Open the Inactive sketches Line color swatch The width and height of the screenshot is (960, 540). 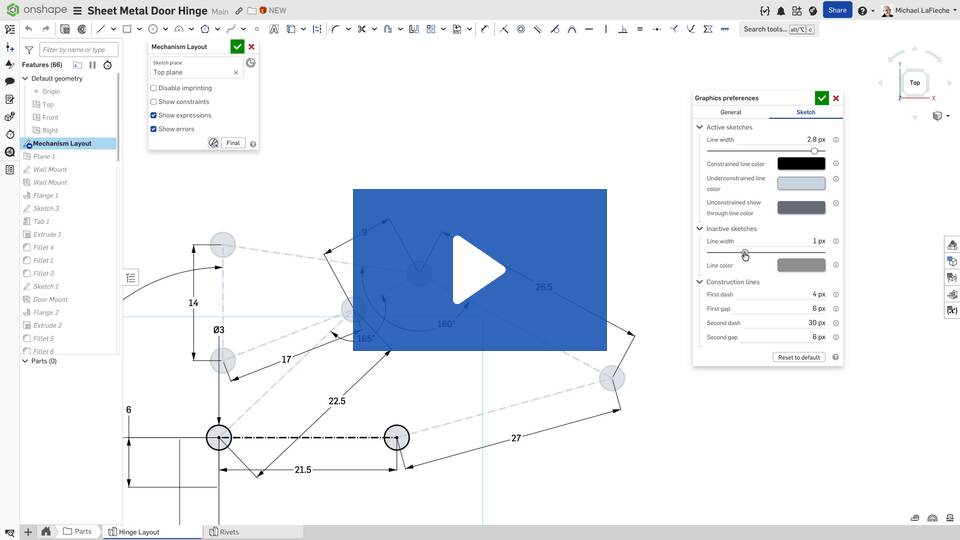tap(801, 265)
